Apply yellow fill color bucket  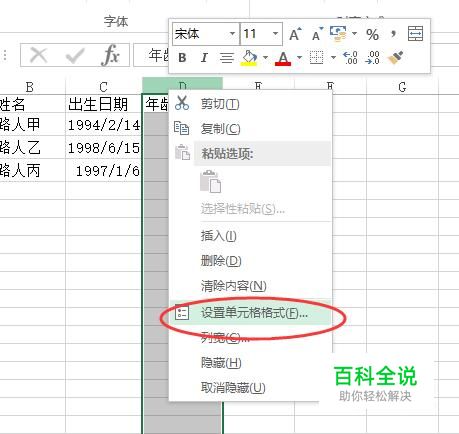click(x=249, y=58)
